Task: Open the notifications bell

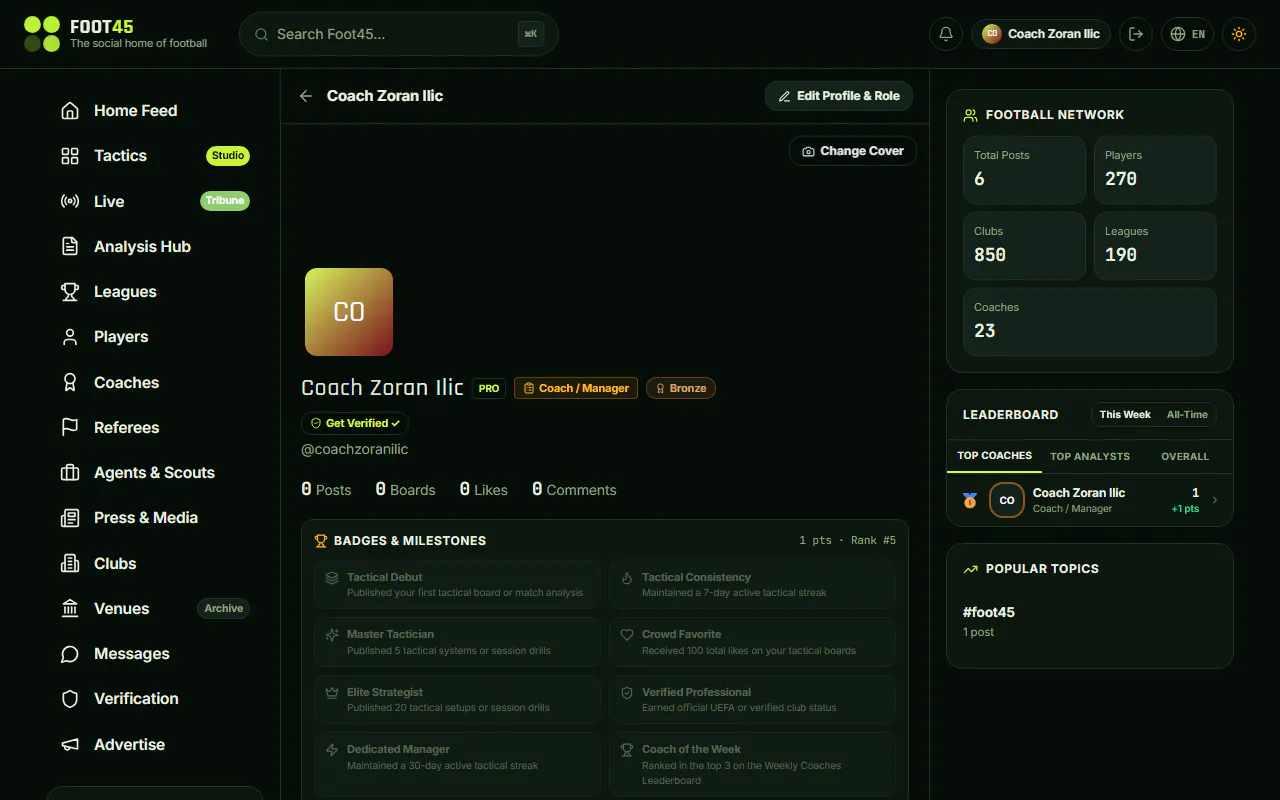Action: click(946, 34)
